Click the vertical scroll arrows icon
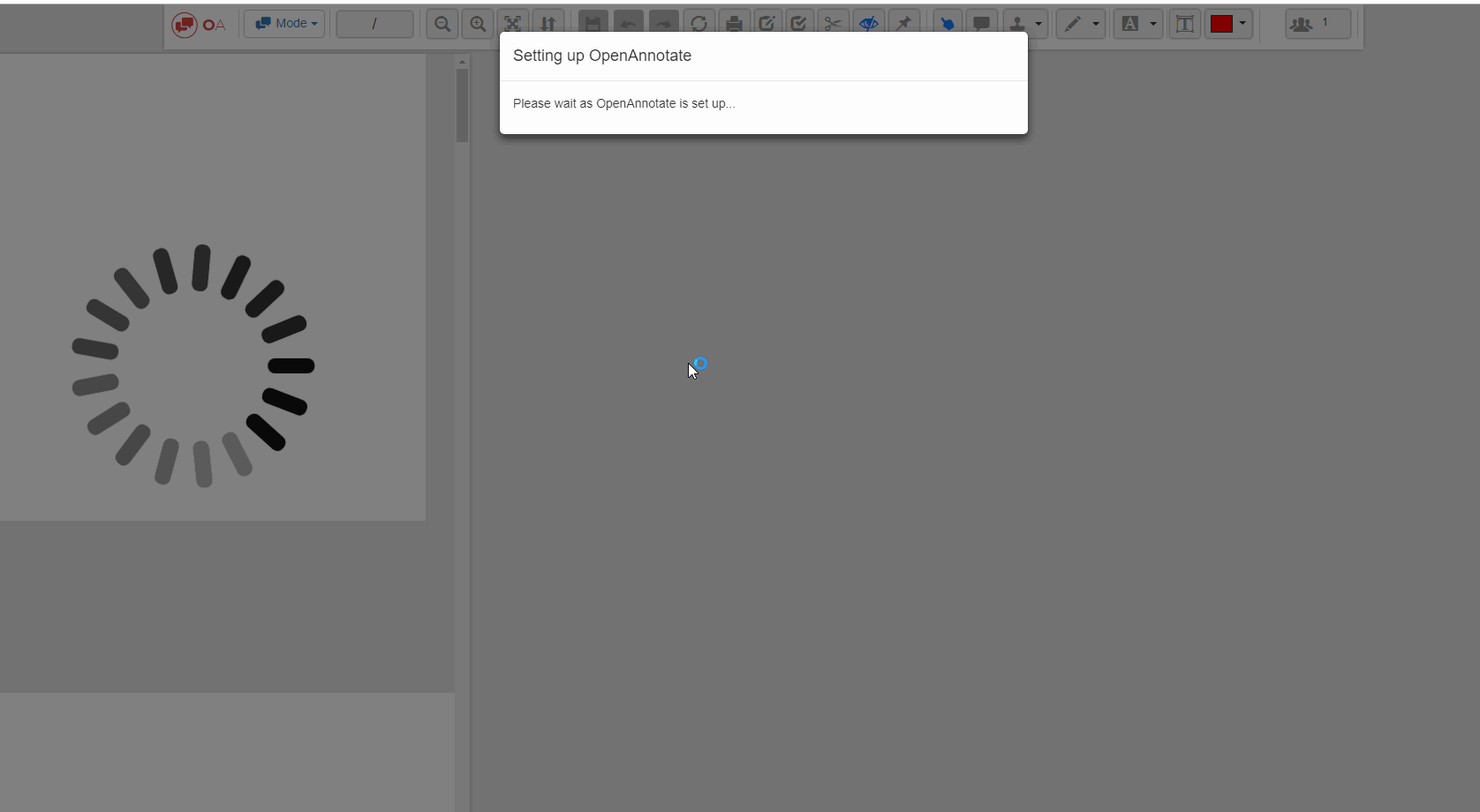The width and height of the screenshot is (1480, 812). pos(548,24)
